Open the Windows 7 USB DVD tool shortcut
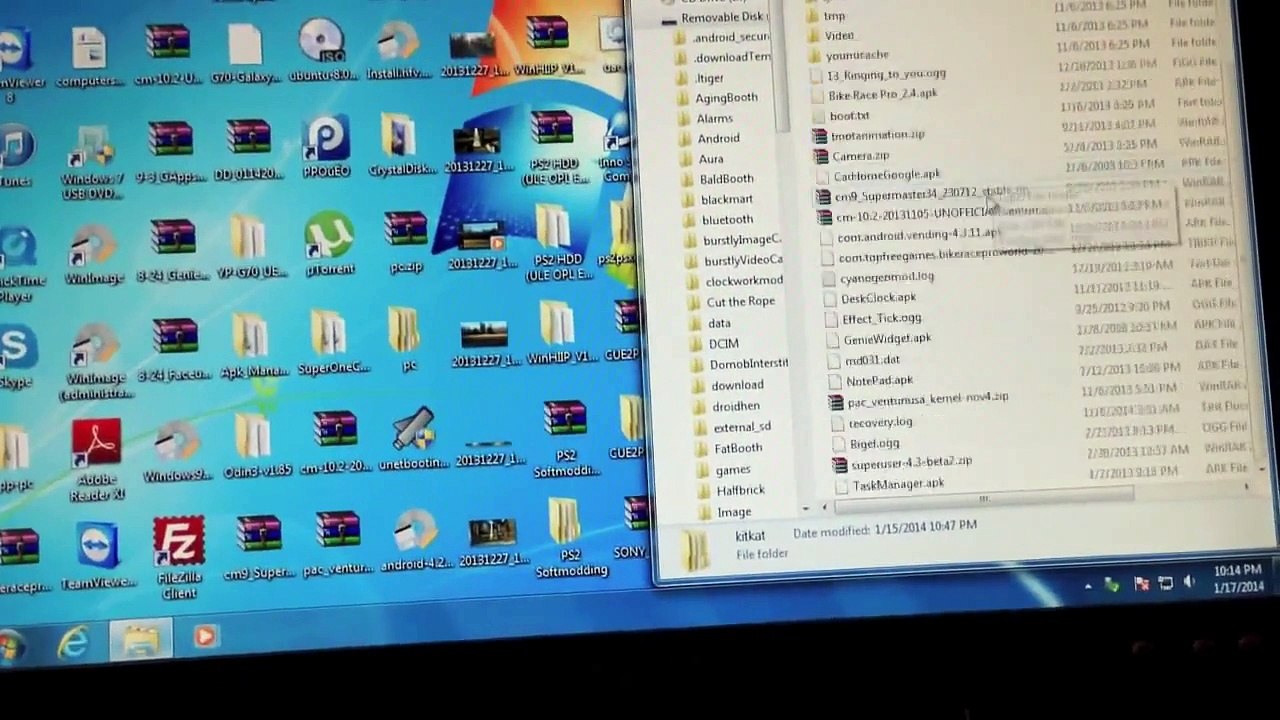The image size is (1280, 720). tap(92, 161)
